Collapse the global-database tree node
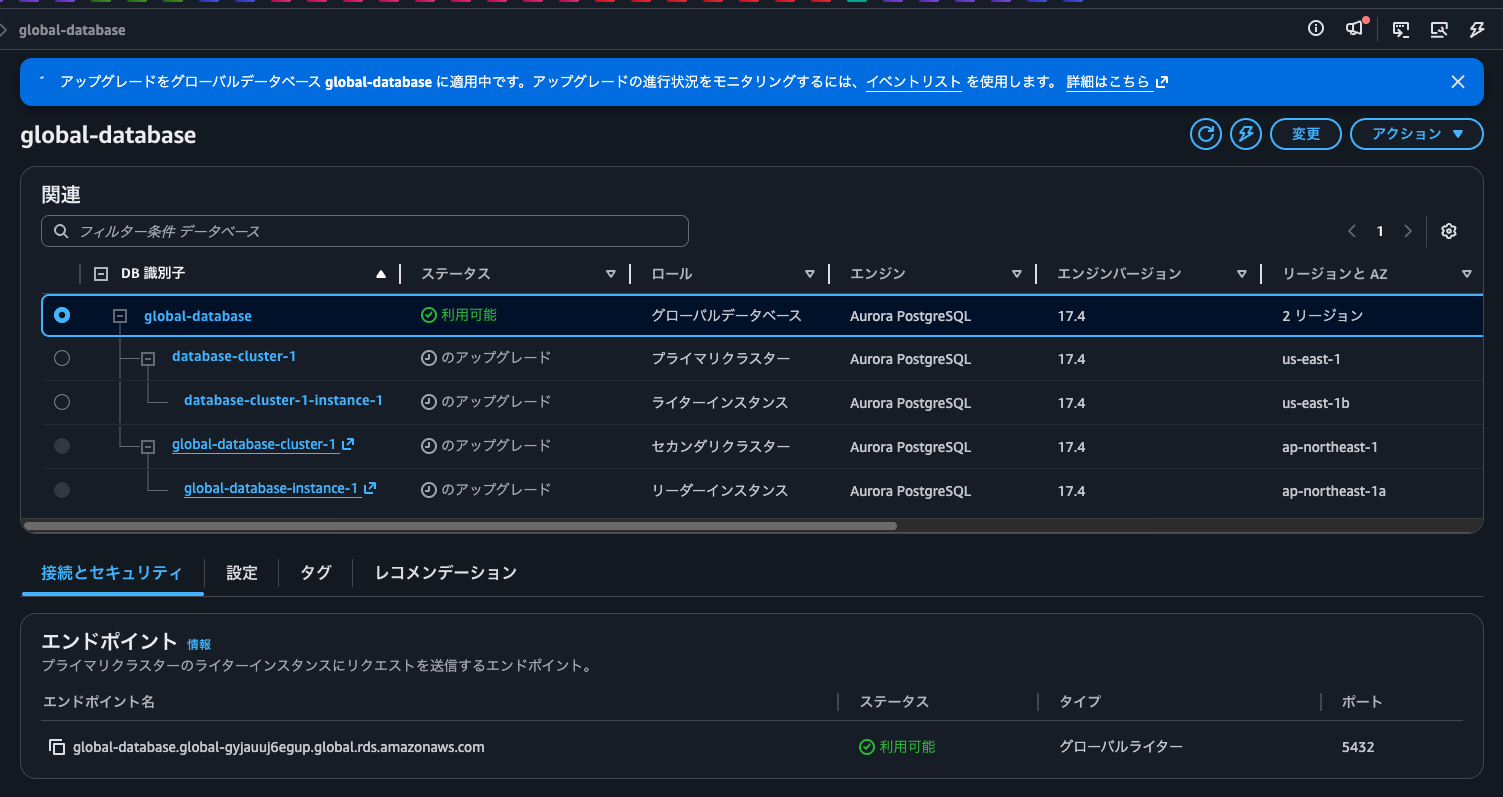This screenshot has width=1503, height=797. coord(120,315)
